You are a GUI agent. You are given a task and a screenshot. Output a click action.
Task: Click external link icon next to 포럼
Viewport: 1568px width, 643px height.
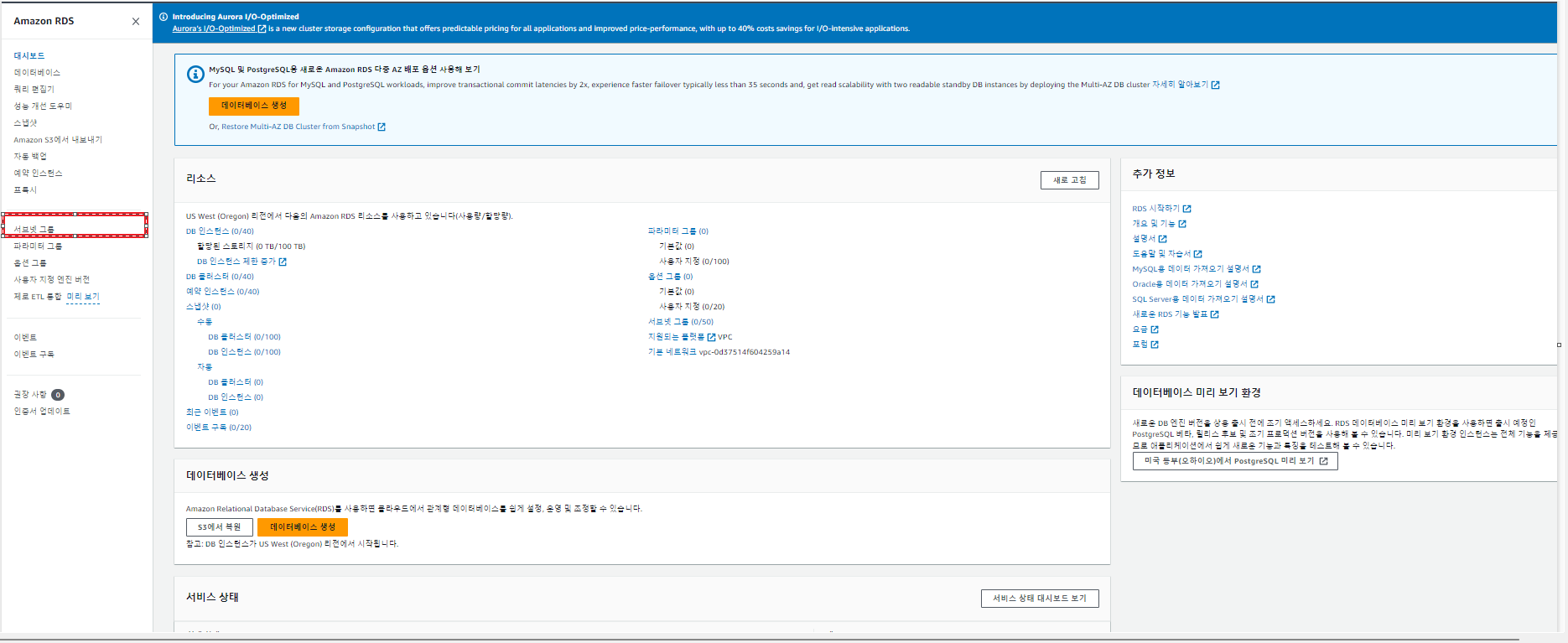click(1155, 345)
